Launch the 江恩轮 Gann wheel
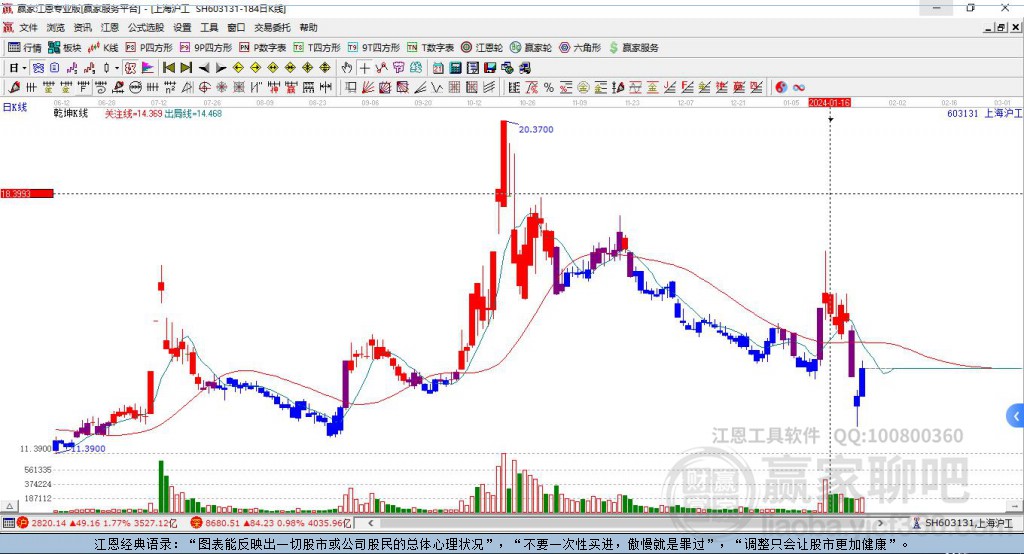This screenshot has width=1024, height=554. (x=482, y=48)
